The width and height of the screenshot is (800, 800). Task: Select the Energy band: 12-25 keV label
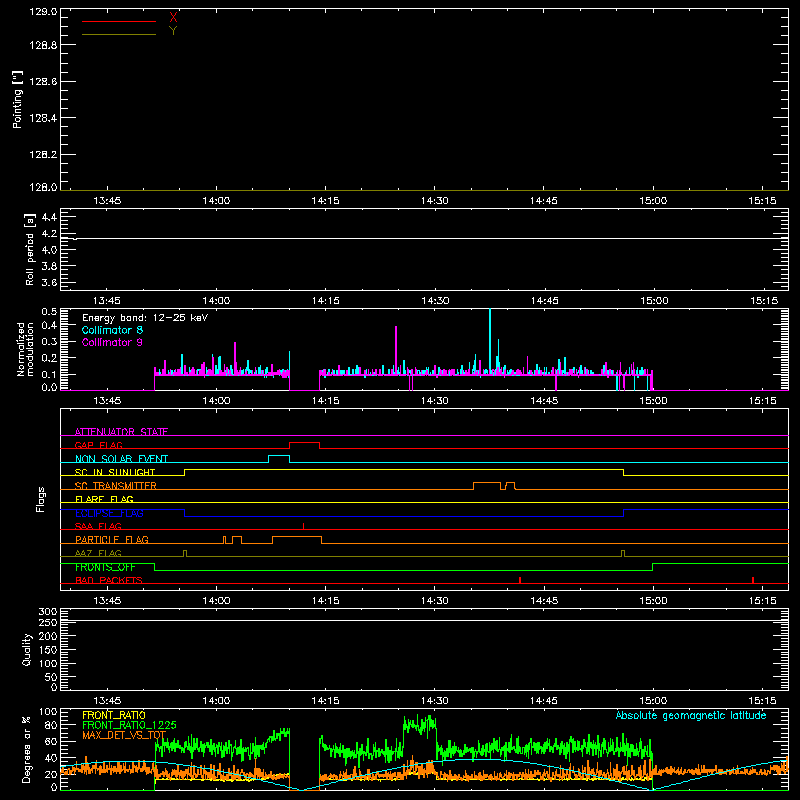pyautogui.click(x=145, y=318)
